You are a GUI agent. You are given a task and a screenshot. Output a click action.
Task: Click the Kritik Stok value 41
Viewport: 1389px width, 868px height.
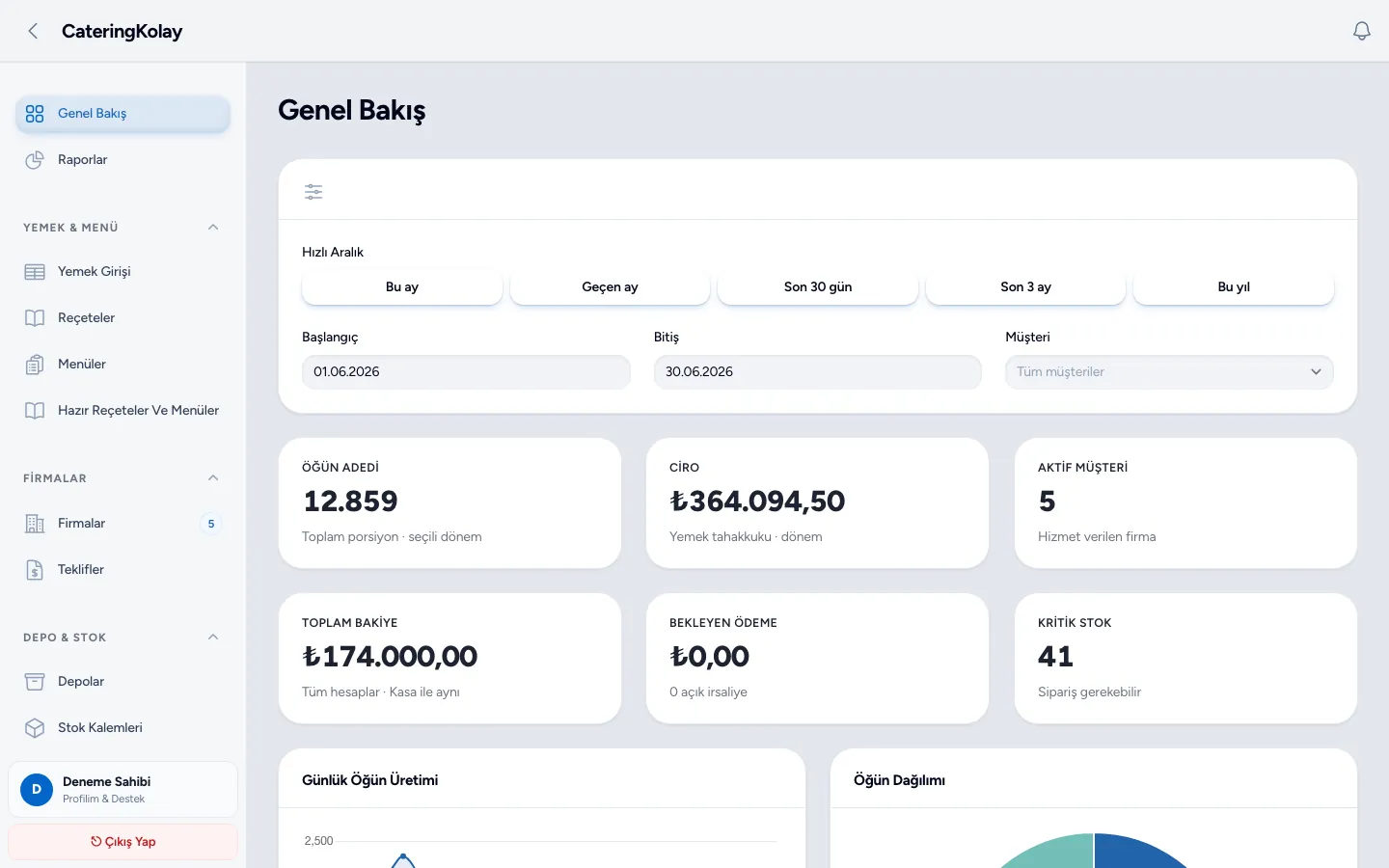tap(1055, 657)
